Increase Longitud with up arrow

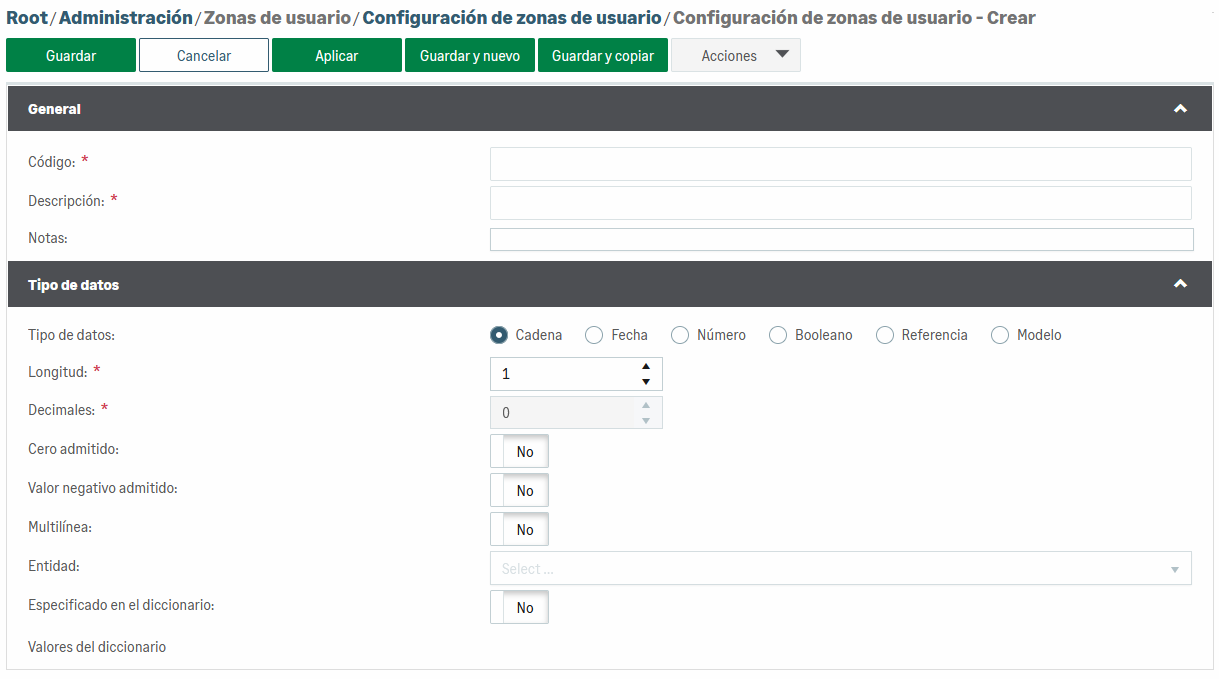tap(646, 366)
